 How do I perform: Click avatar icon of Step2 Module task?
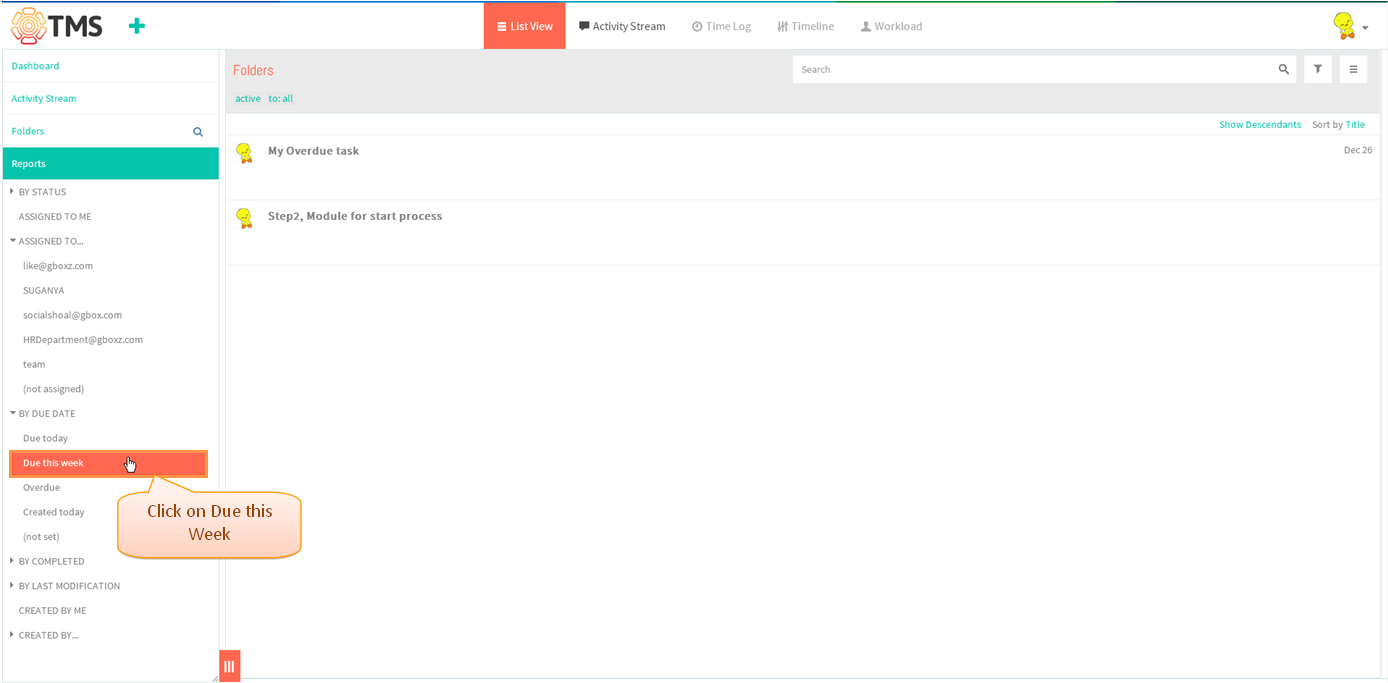pyautogui.click(x=244, y=218)
